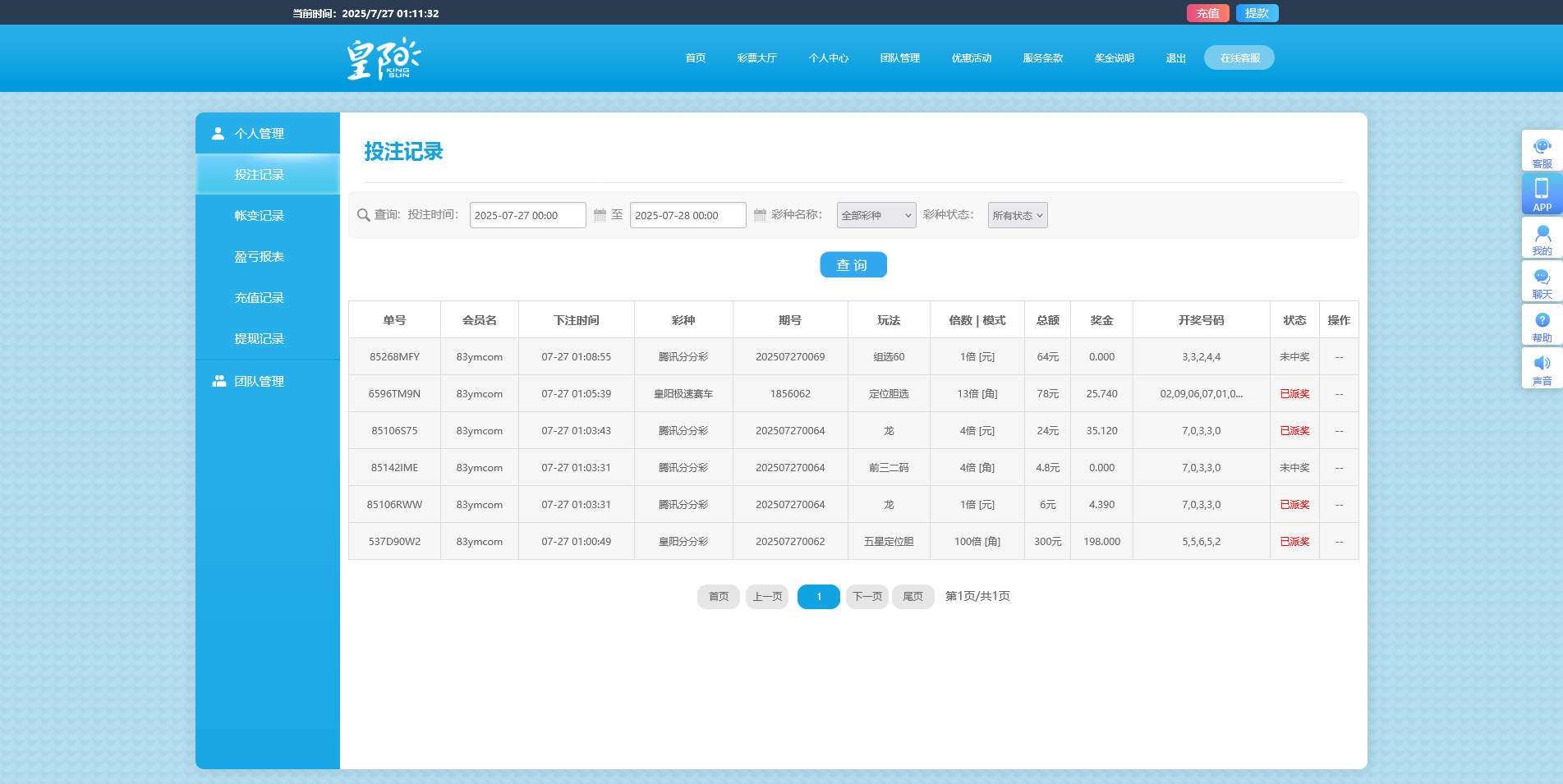Click the 开奖号码 column header
1563x784 pixels.
point(1201,320)
